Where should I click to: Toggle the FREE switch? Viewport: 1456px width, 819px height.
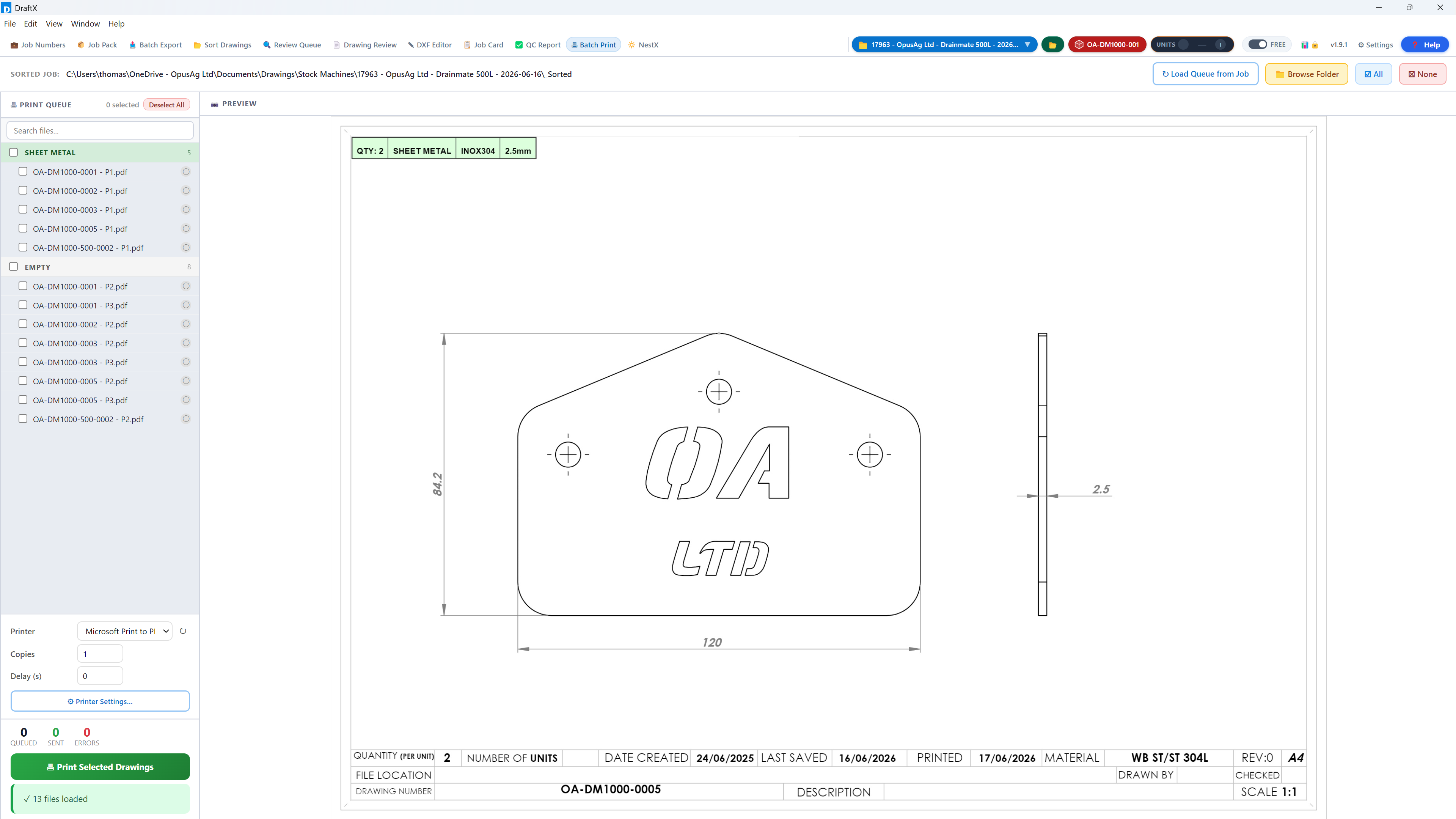1258,45
